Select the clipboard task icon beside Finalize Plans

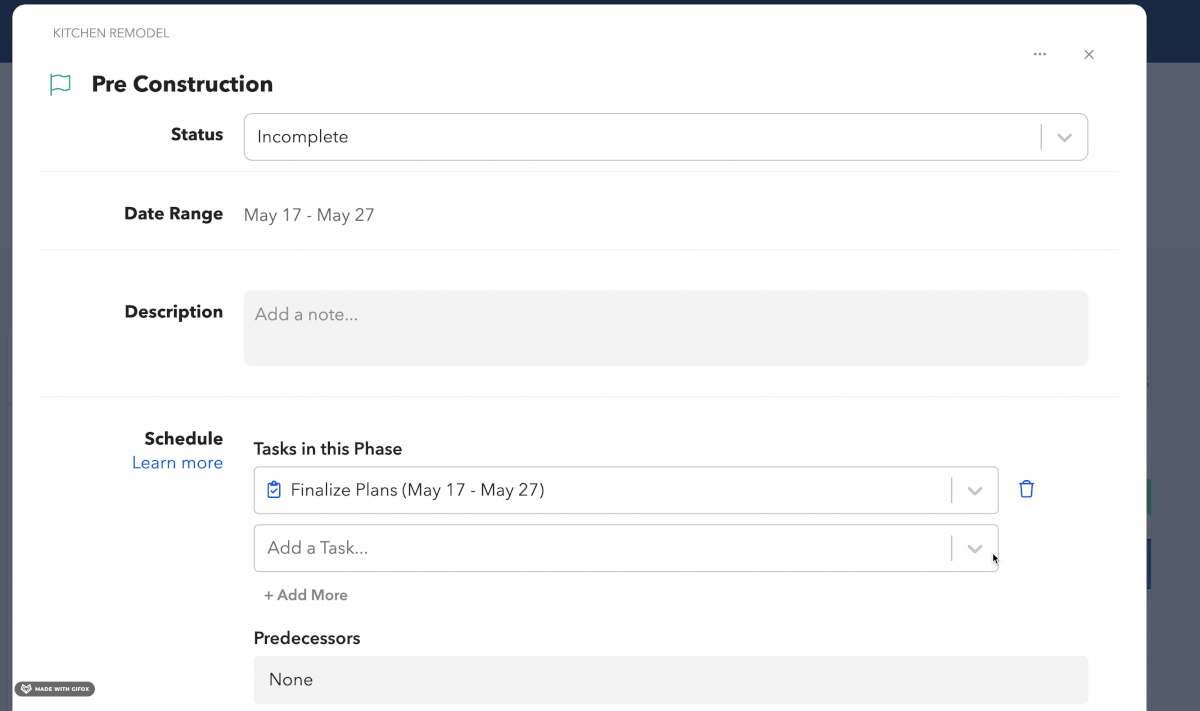click(273, 490)
